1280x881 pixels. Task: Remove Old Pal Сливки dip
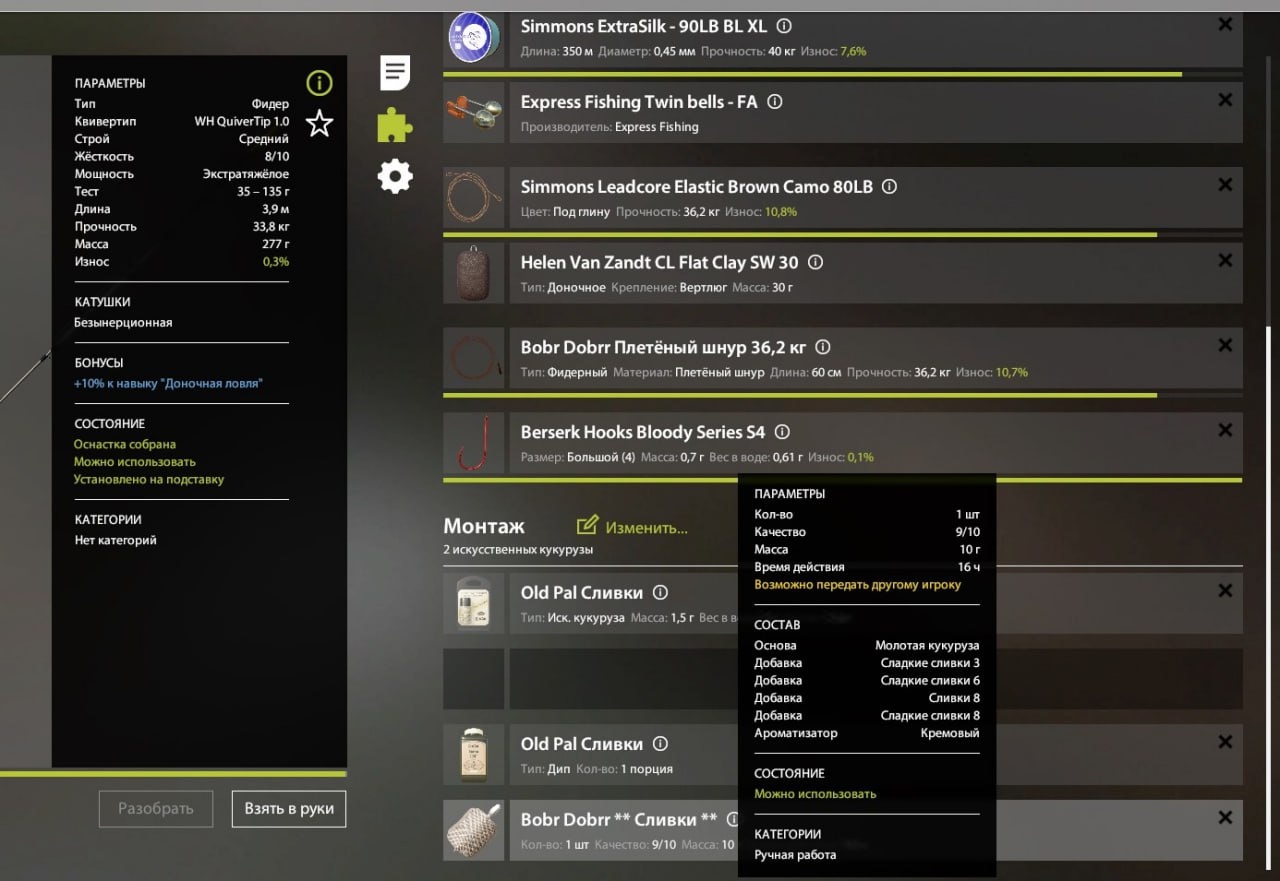tap(1225, 742)
